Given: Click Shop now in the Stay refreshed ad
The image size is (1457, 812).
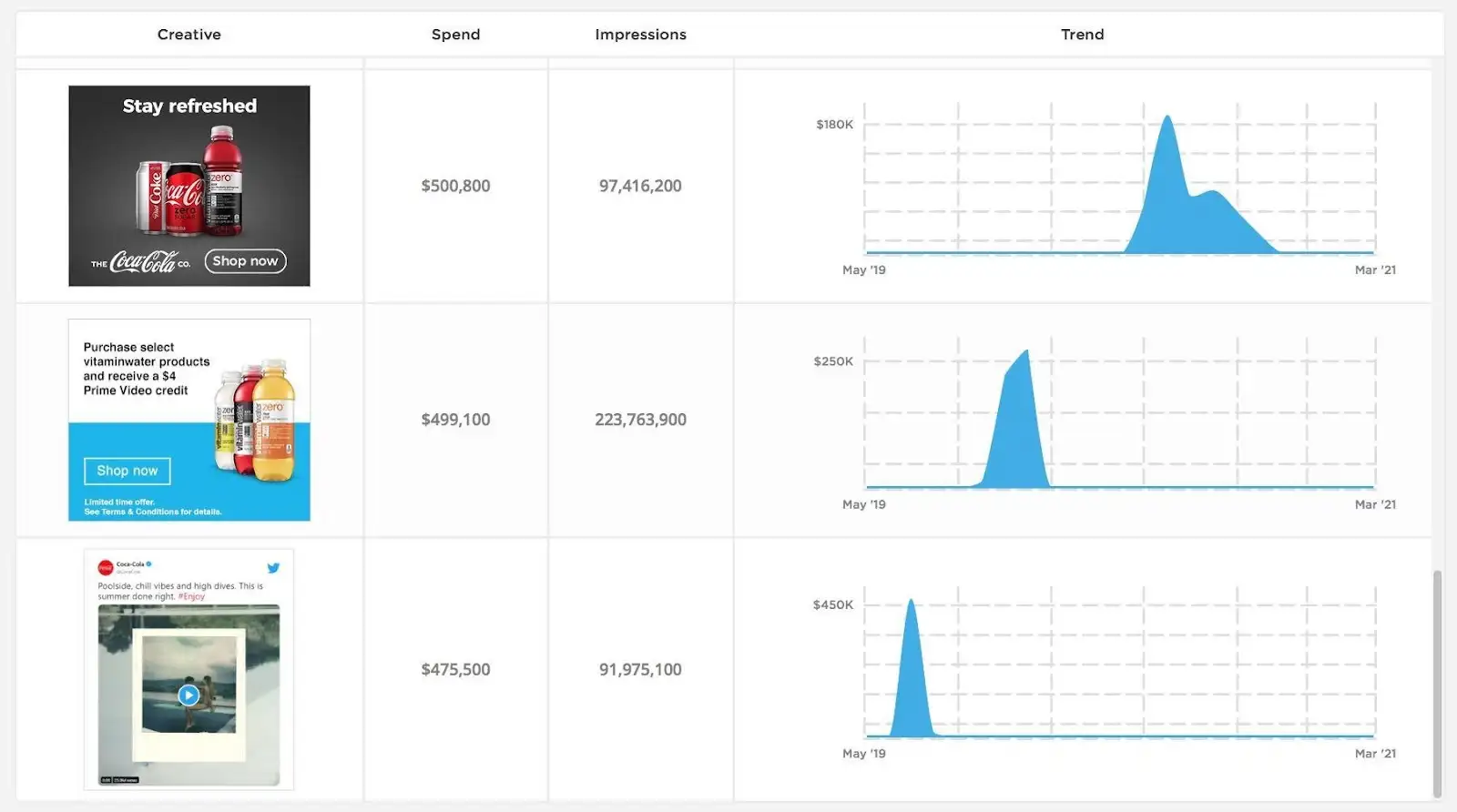Looking at the screenshot, I should tap(245, 261).
